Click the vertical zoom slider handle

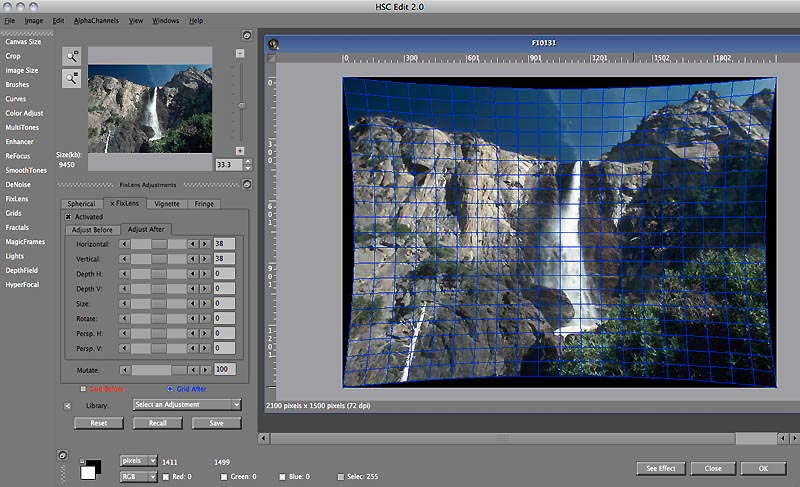242,106
